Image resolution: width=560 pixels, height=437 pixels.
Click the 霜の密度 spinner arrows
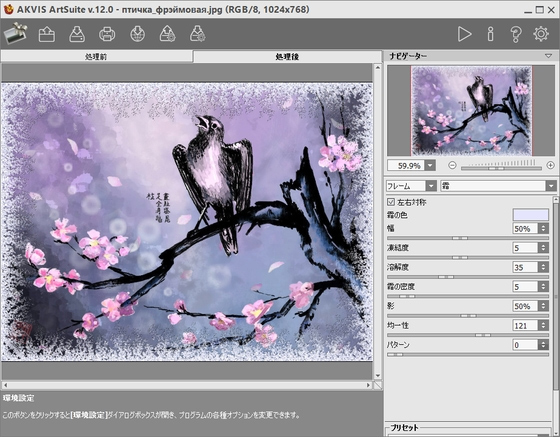click(543, 286)
